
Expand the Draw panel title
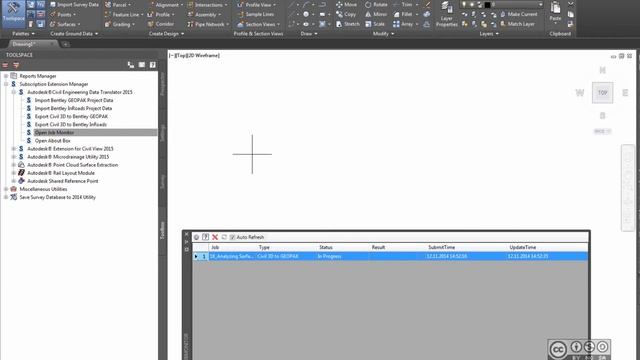pyautogui.click(x=309, y=33)
